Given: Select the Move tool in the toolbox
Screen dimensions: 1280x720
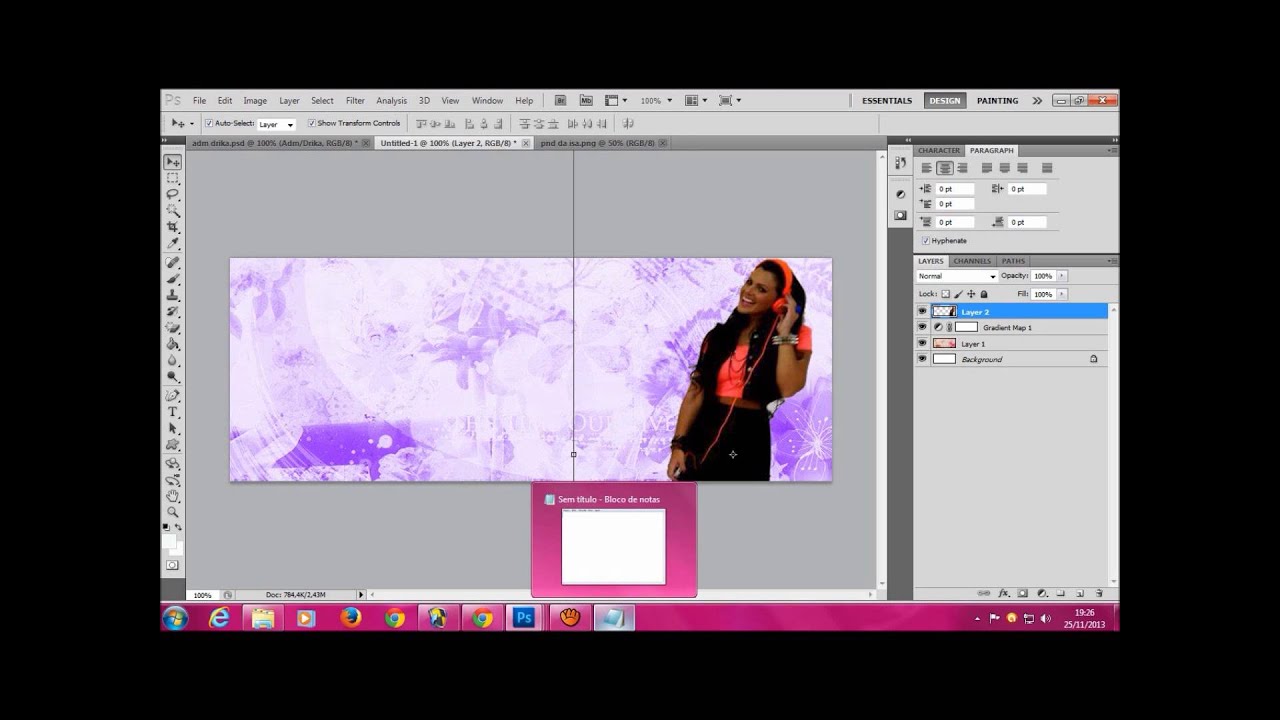Looking at the screenshot, I should 173,162.
